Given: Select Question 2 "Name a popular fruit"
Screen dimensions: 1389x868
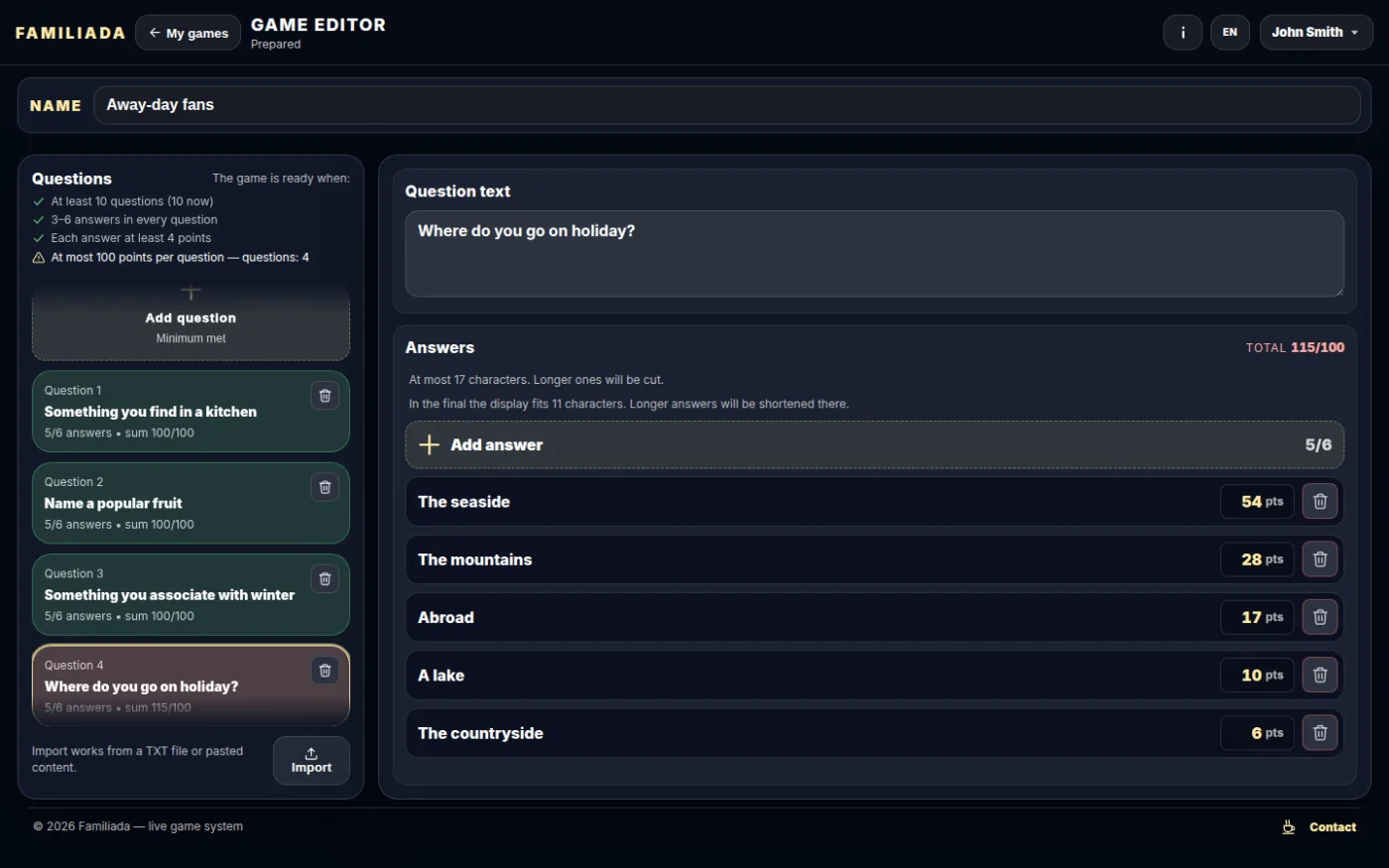Looking at the screenshot, I should (x=190, y=503).
